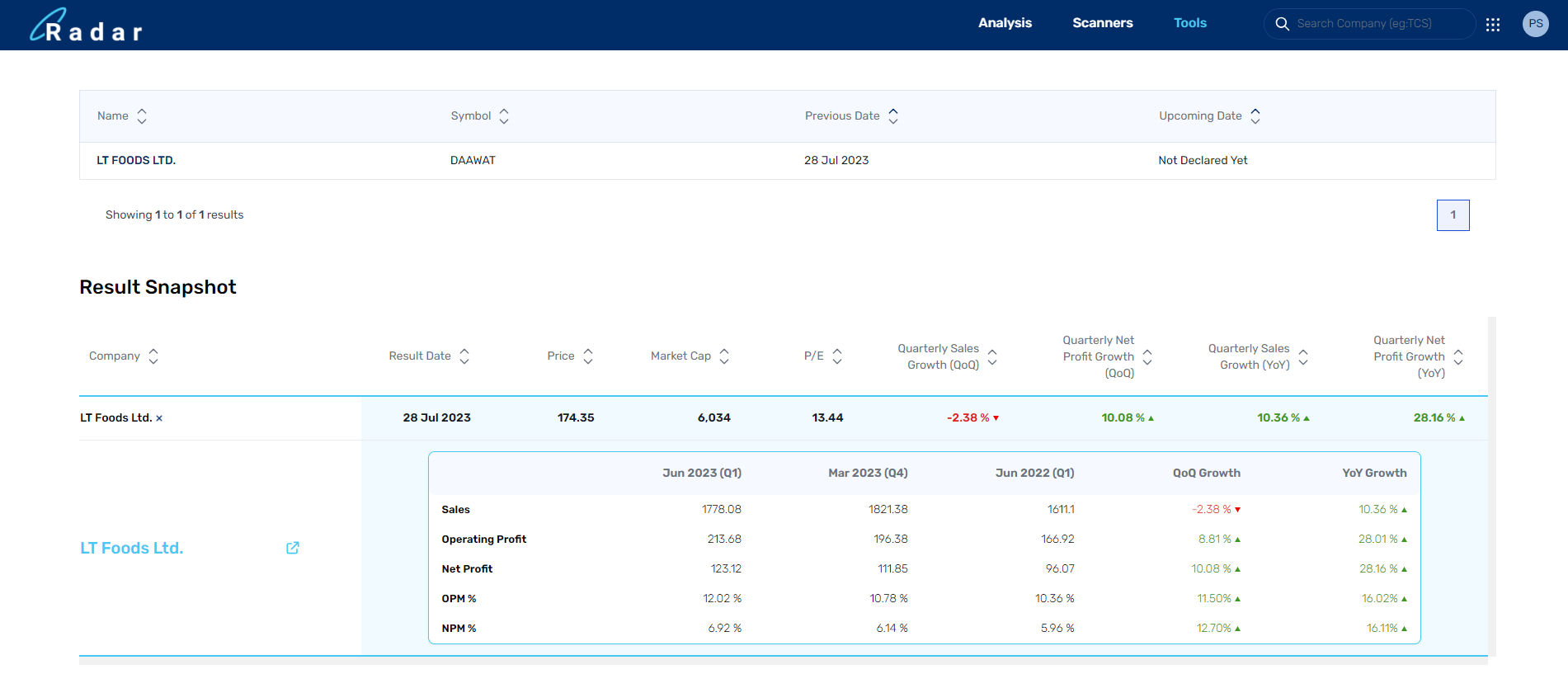The height and width of the screenshot is (674, 1568).
Task: Sort by Quarterly Sales Growth (QoQ) arrows
Action: [992, 357]
